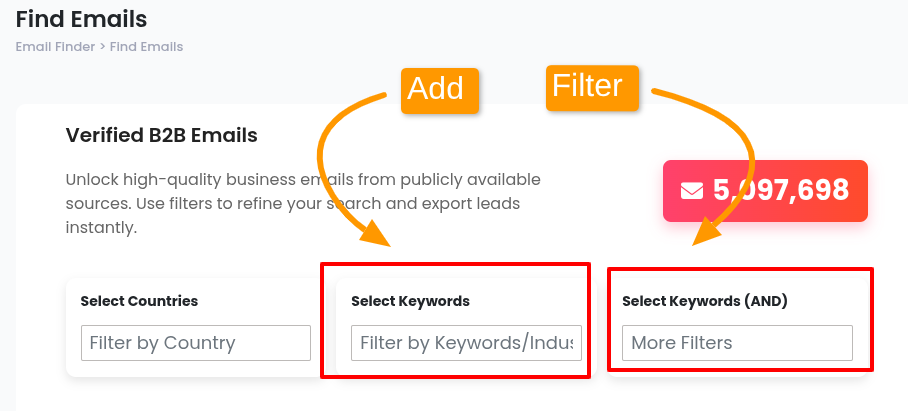This screenshot has width=908, height=411.
Task: Click the Verified B2B Emails heading
Action: tap(161, 134)
